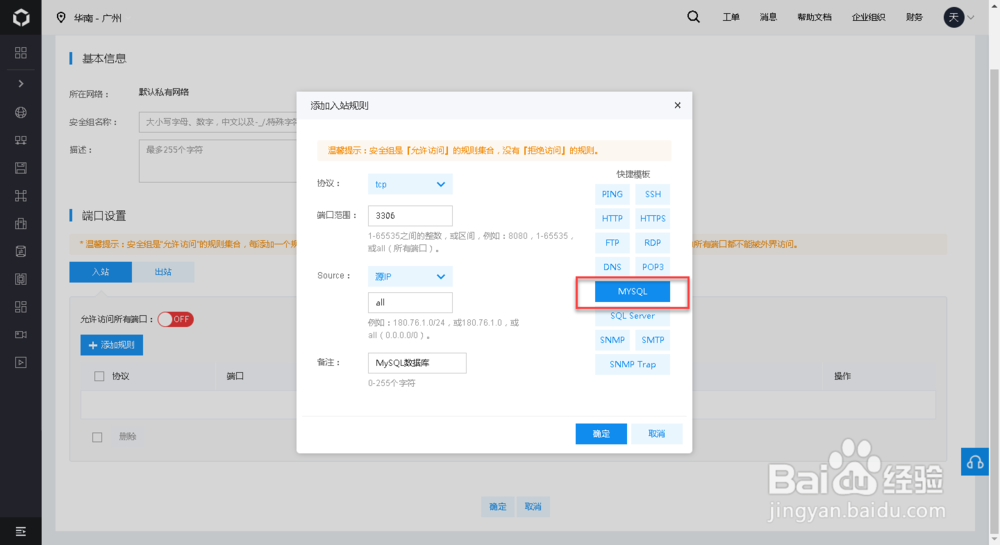Screen dimensions: 1000x545
Task: Click the 描述 textarea
Action: [218, 161]
